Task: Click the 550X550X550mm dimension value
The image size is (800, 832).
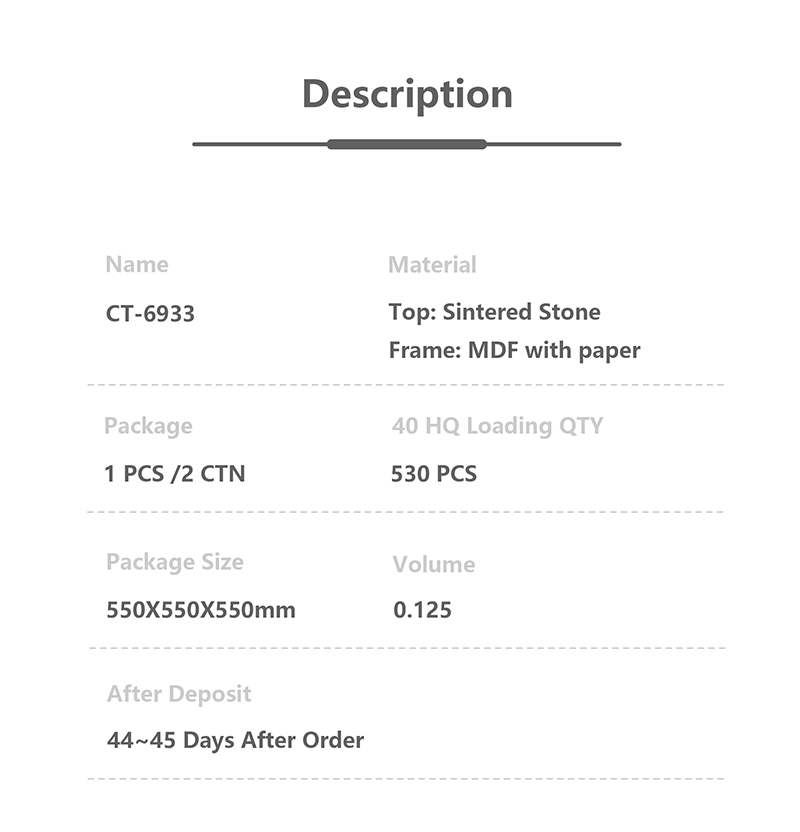Action: click(201, 610)
